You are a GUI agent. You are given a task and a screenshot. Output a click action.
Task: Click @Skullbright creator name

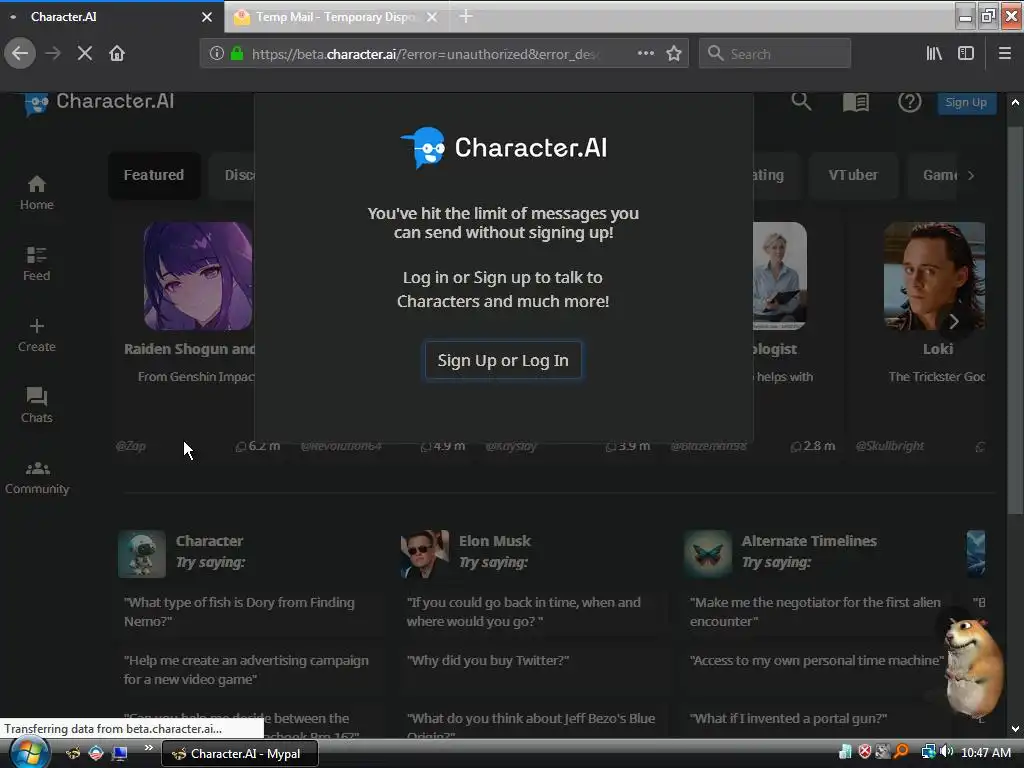pyautogui.click(x=889, y=446)
